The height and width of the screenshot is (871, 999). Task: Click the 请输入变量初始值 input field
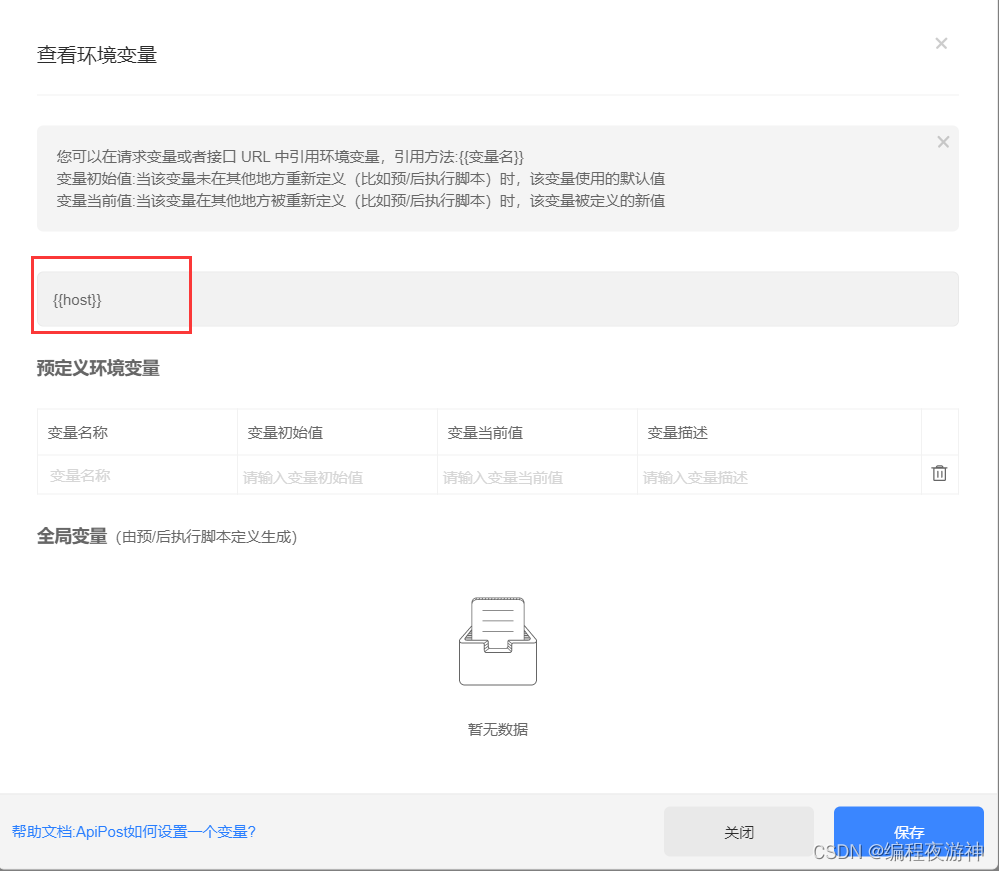(337, 477)
